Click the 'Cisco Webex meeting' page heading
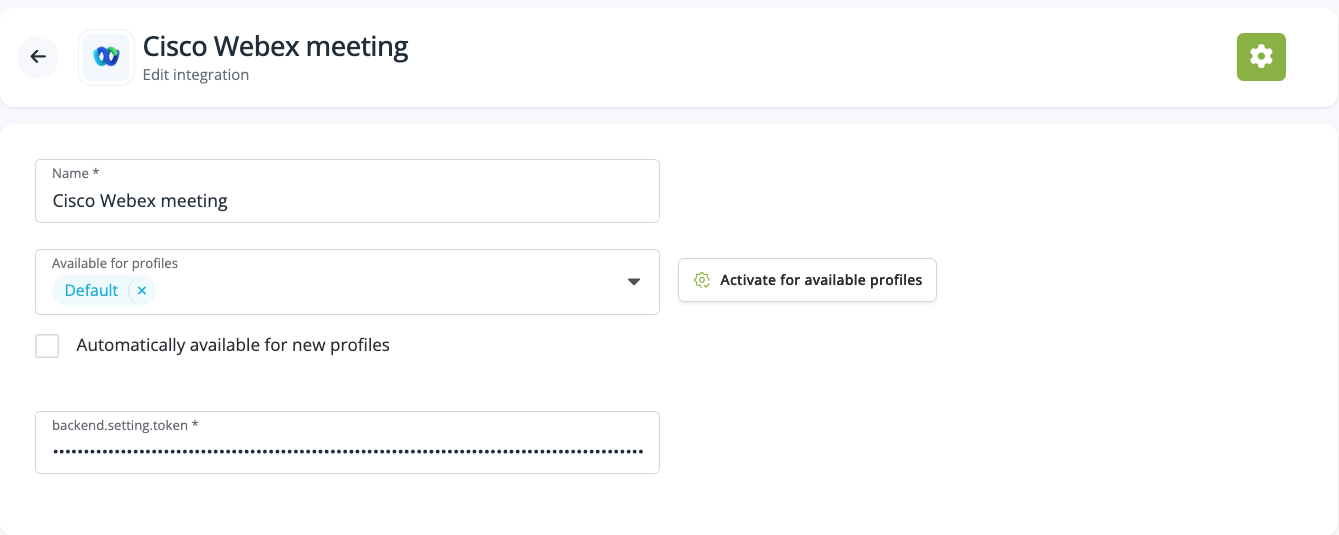Image resolution: width=1339 pixels, height=535 pixels. click(x=275, y=47)
